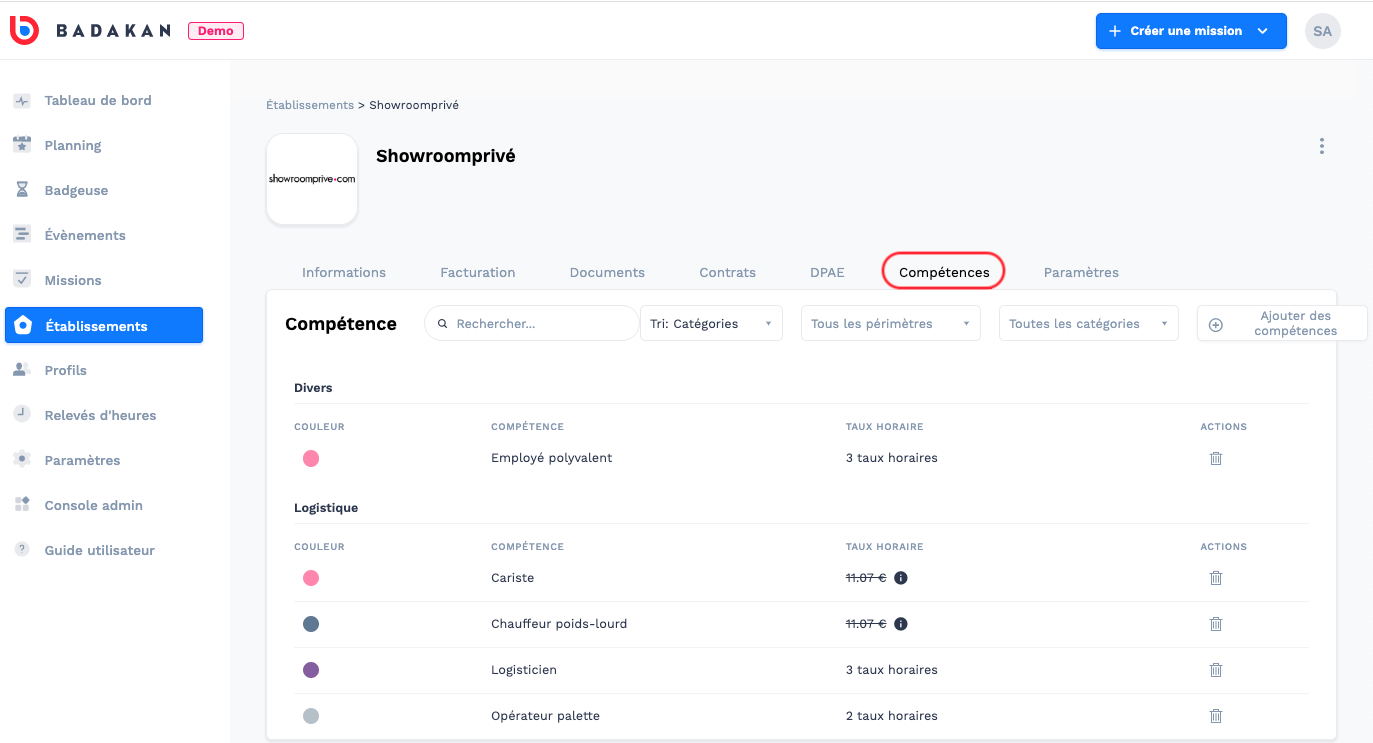
Task: Go to Établissements breadcrumb link
Action: 310,105
